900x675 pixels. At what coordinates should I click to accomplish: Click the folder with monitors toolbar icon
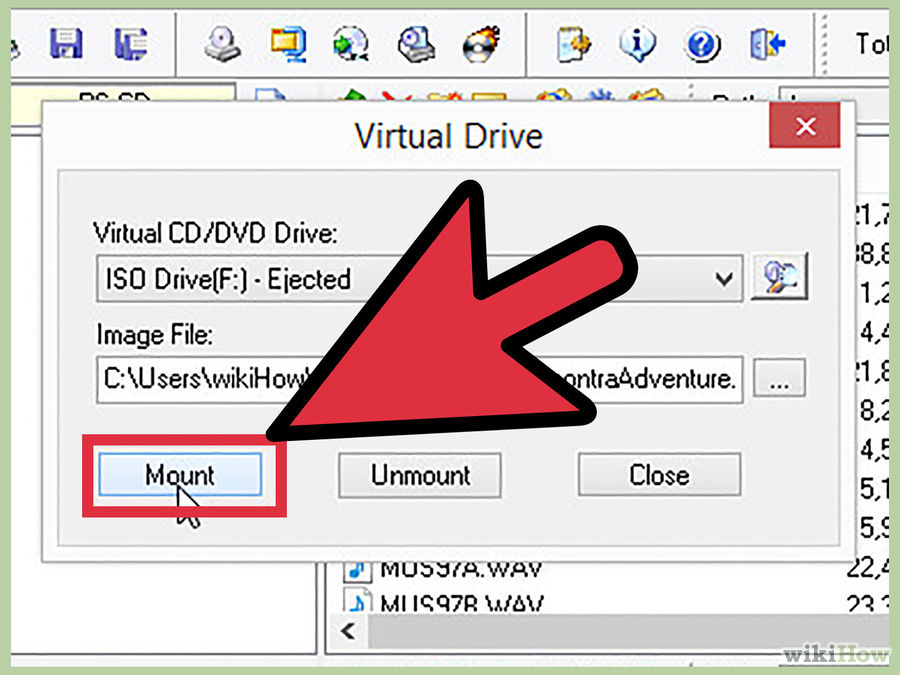click(x=288, y=44)
